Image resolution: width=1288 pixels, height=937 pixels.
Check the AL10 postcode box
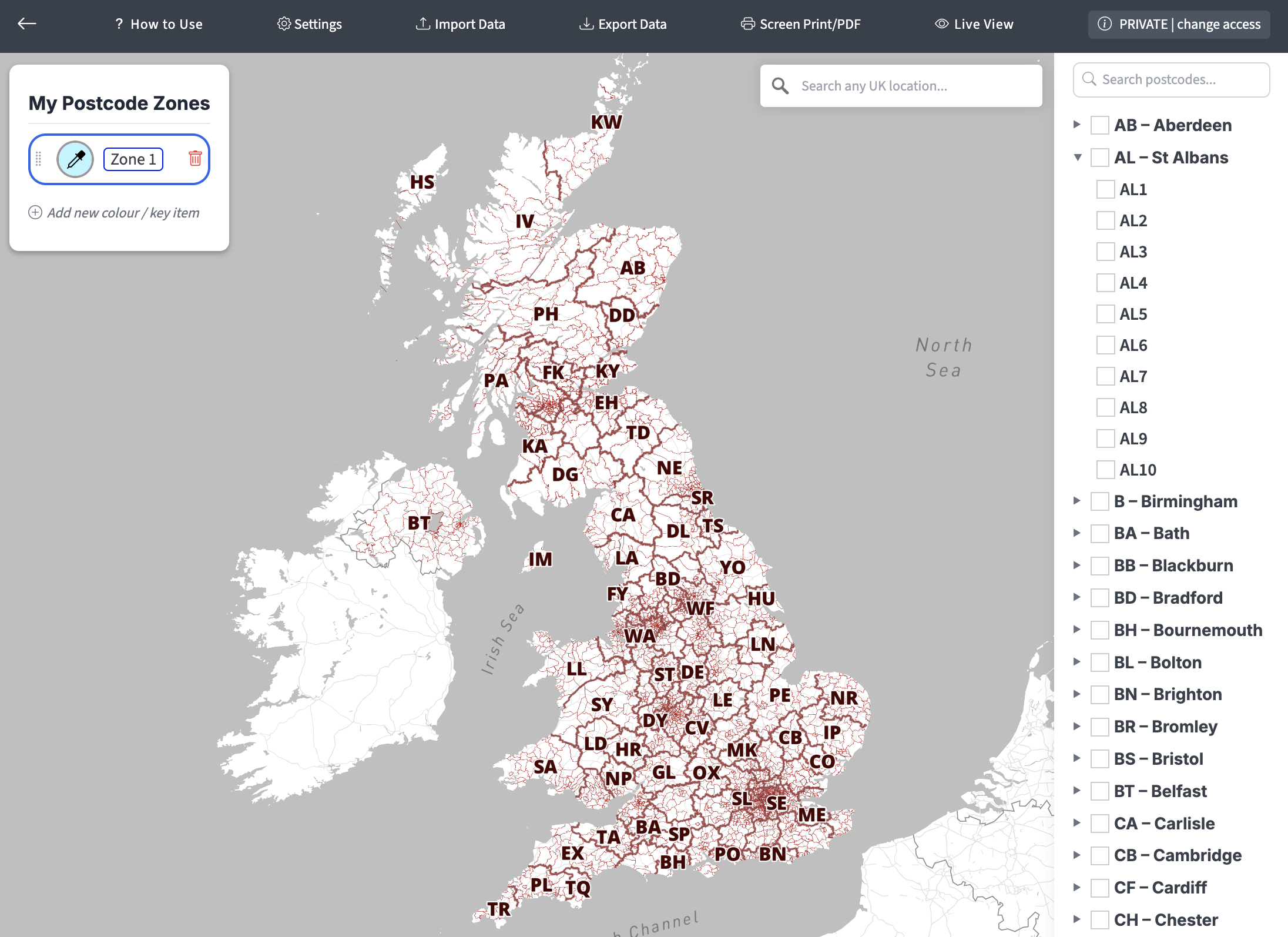(x=1105, y=470)
